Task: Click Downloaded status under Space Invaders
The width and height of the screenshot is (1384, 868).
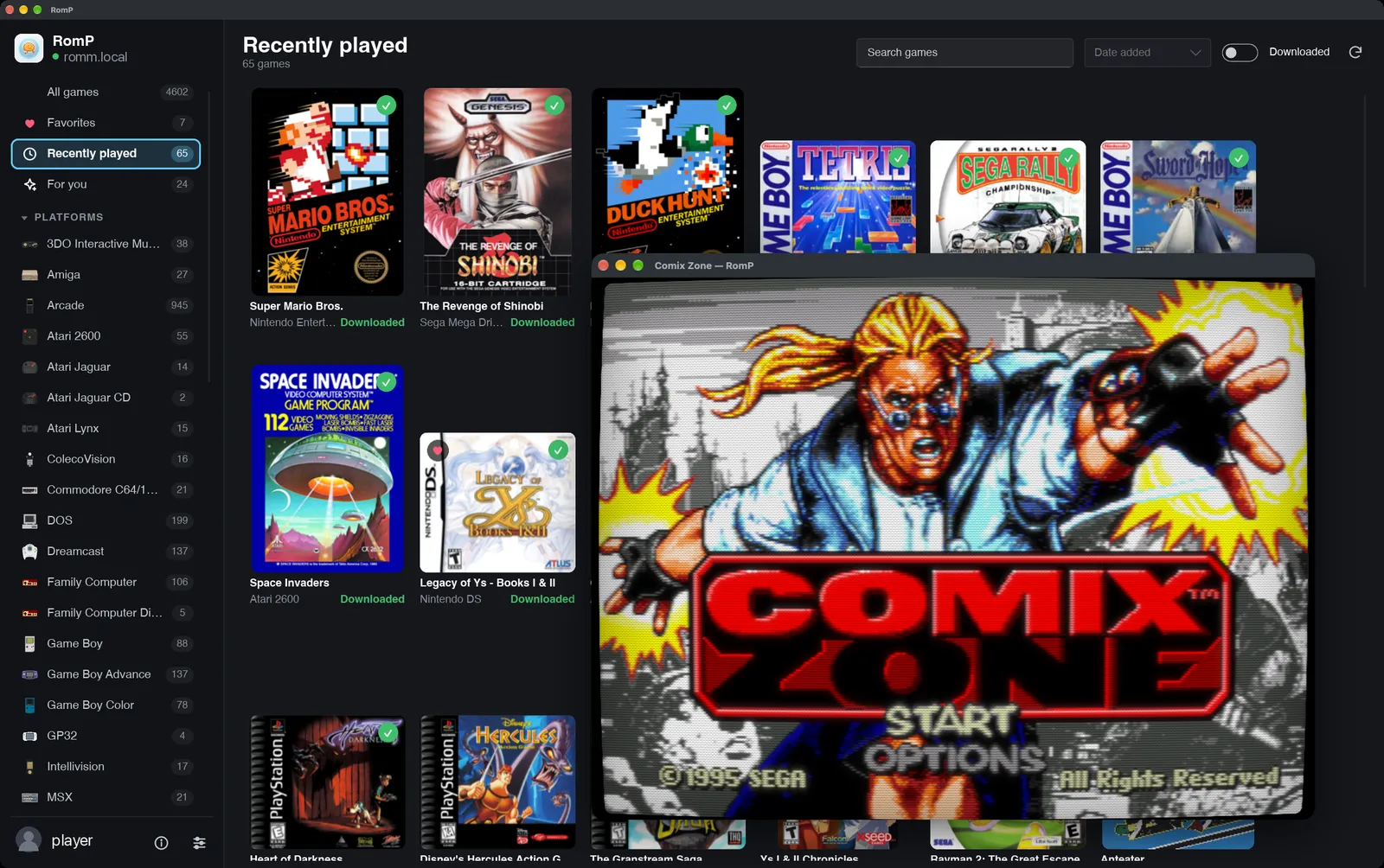Action: [x=372, y=599]
